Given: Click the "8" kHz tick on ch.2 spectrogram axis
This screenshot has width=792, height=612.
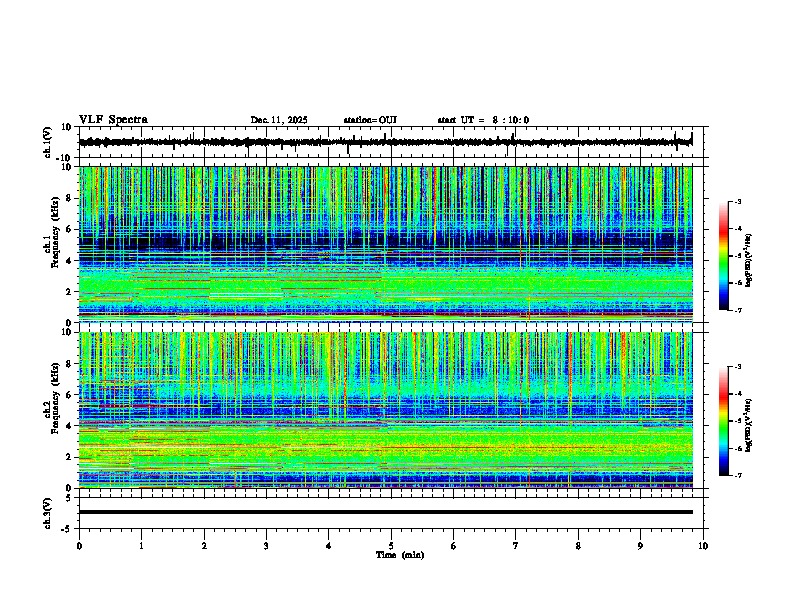Looking at the screenshot, I should (x=71, y=364).
